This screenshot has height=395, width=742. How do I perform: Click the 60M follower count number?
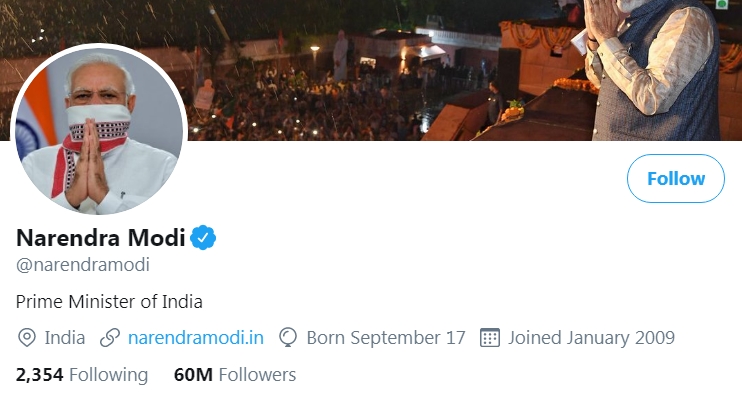[x=193, y=375]
